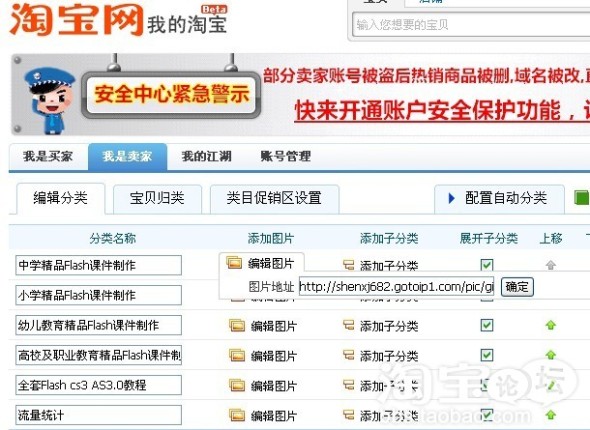Select 我是卖家 tab
Screen dimensions: 590x430
[x=128, y=156]
